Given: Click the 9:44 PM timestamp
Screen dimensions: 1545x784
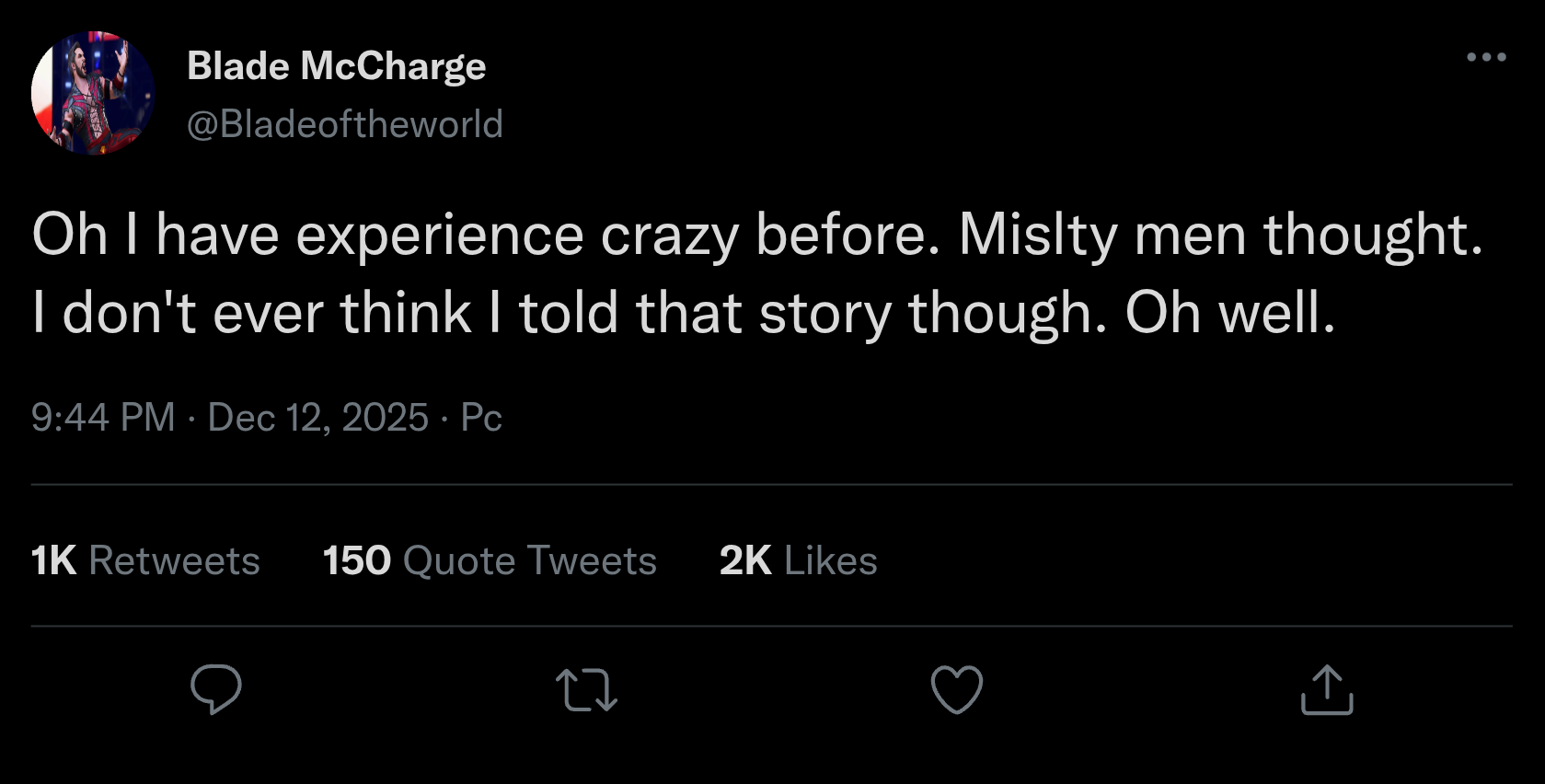Looking at the screenshot, I should pos(103,418).
